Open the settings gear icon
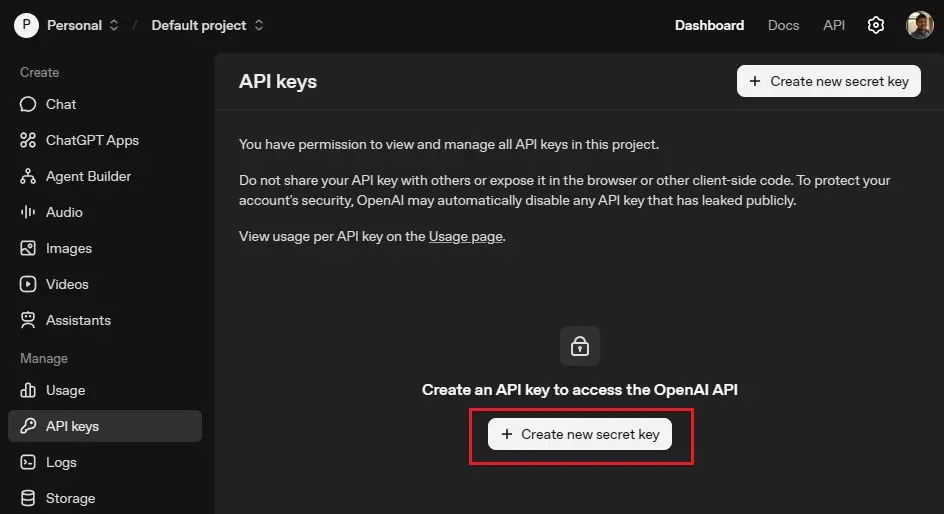Image resolution: width=944 pixels, height=514 pixels. [x=876, y=25]
